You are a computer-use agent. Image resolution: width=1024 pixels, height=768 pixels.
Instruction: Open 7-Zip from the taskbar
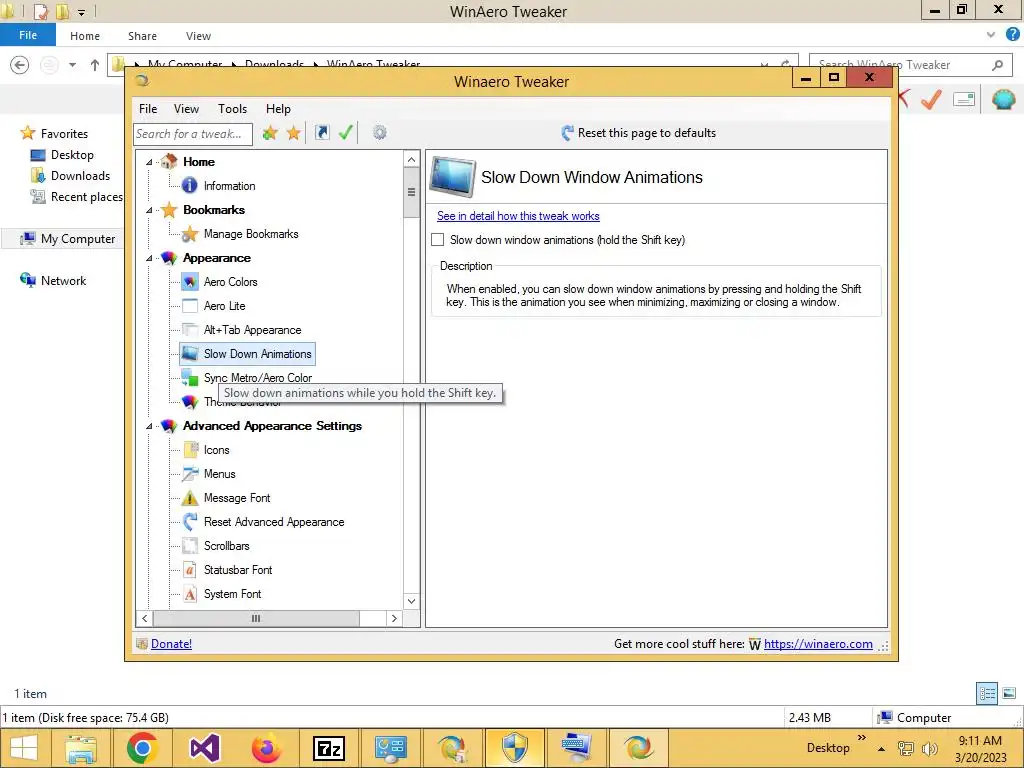(328, 748)
